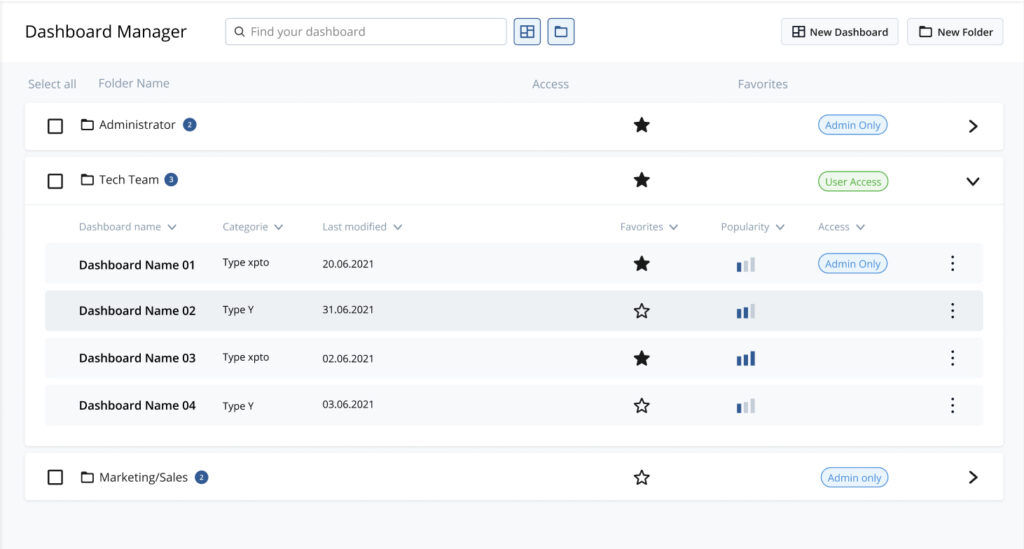Open Dashboard Name 01
The height and width of the screenshot is (549, 1024).
pyautogui.click(x=136, y=264)
